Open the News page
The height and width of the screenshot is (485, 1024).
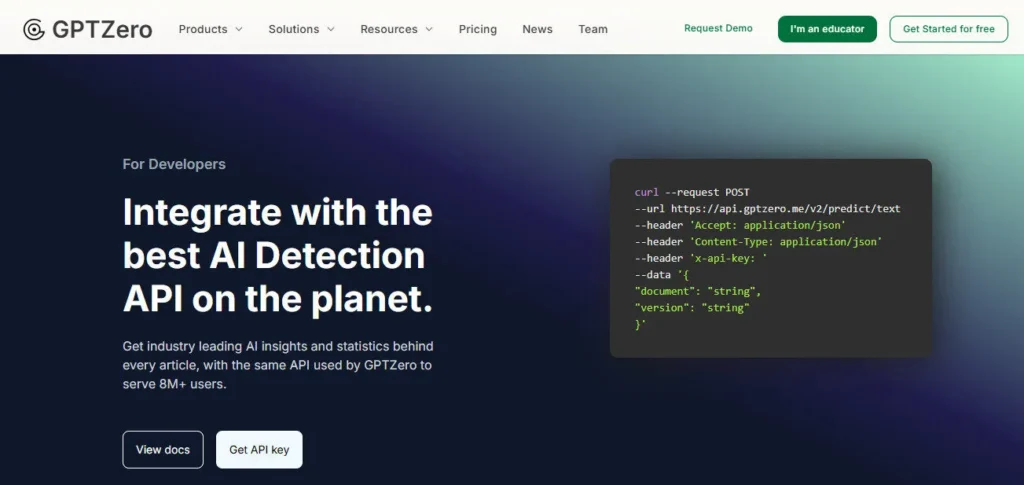tap(537, 29)
